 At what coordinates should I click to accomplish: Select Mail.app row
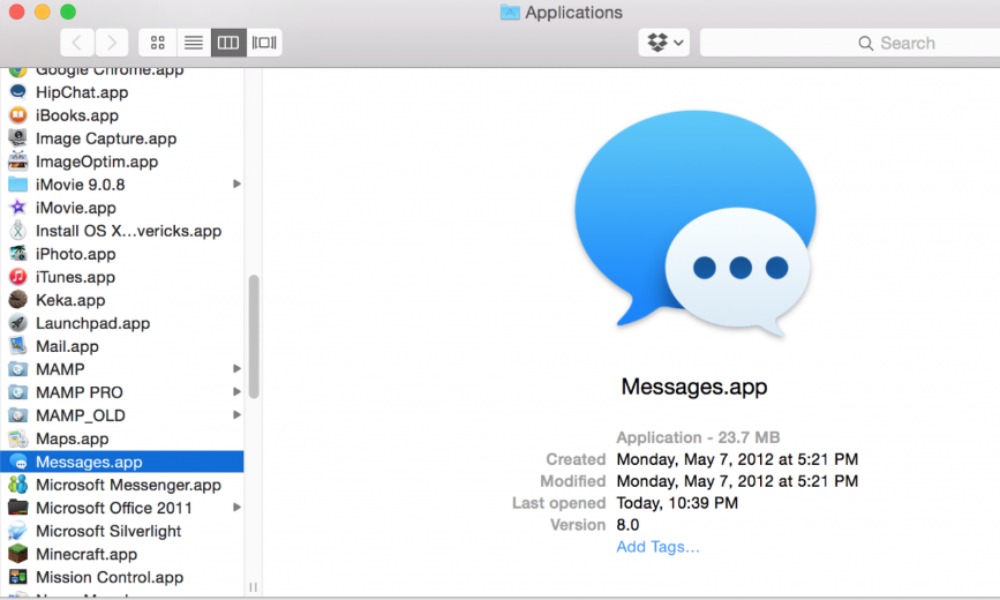122,346
